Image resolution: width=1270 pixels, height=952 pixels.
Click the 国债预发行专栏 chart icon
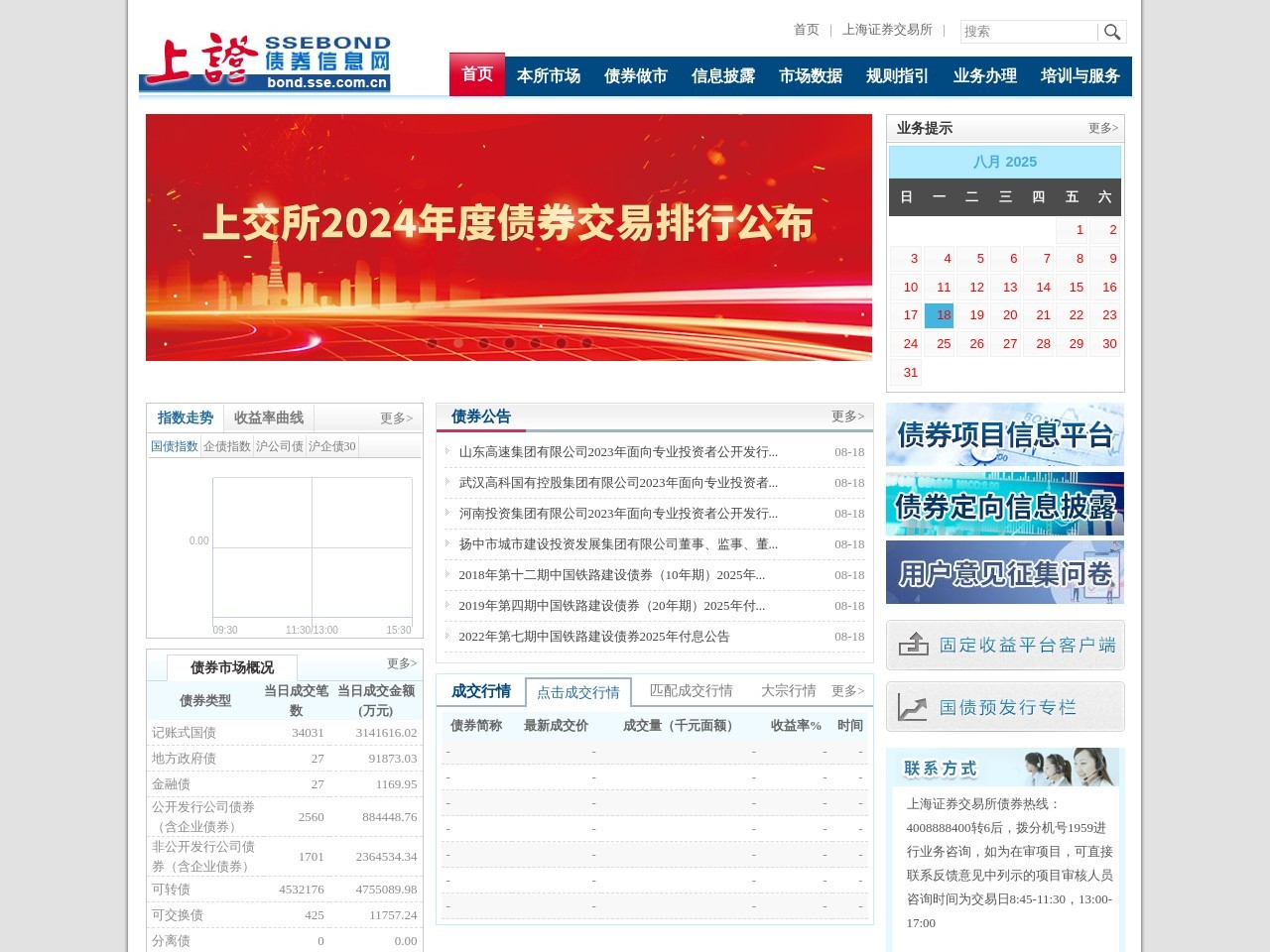[x=913, y=707]
